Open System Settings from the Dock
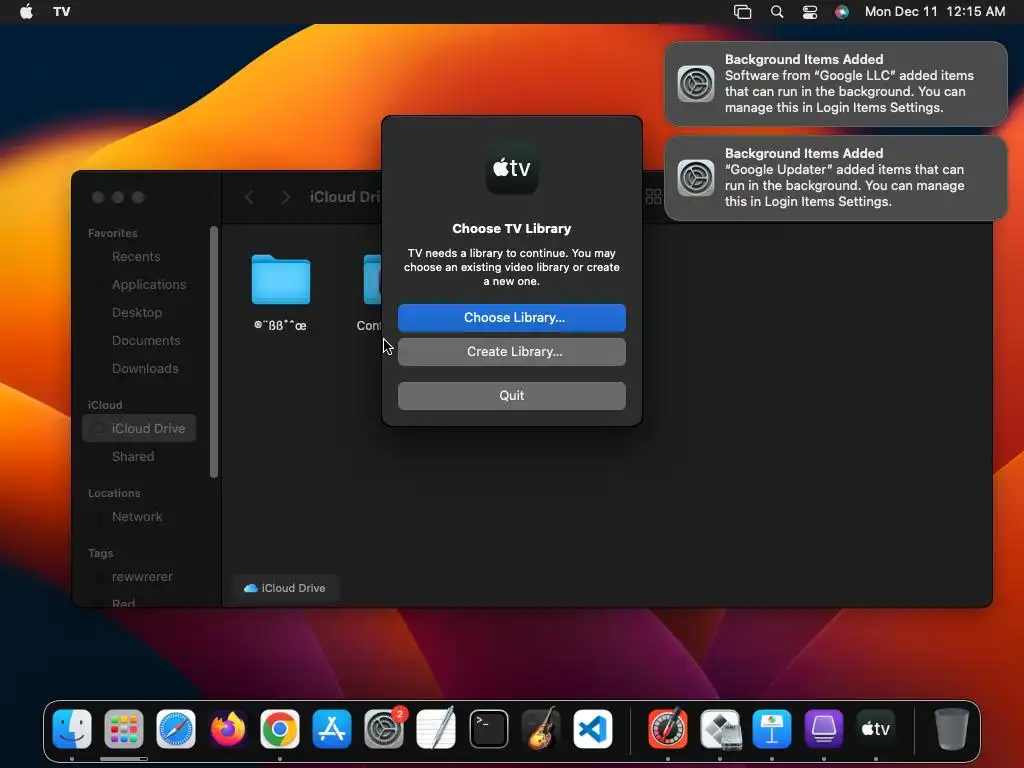 tap(384, 729)
